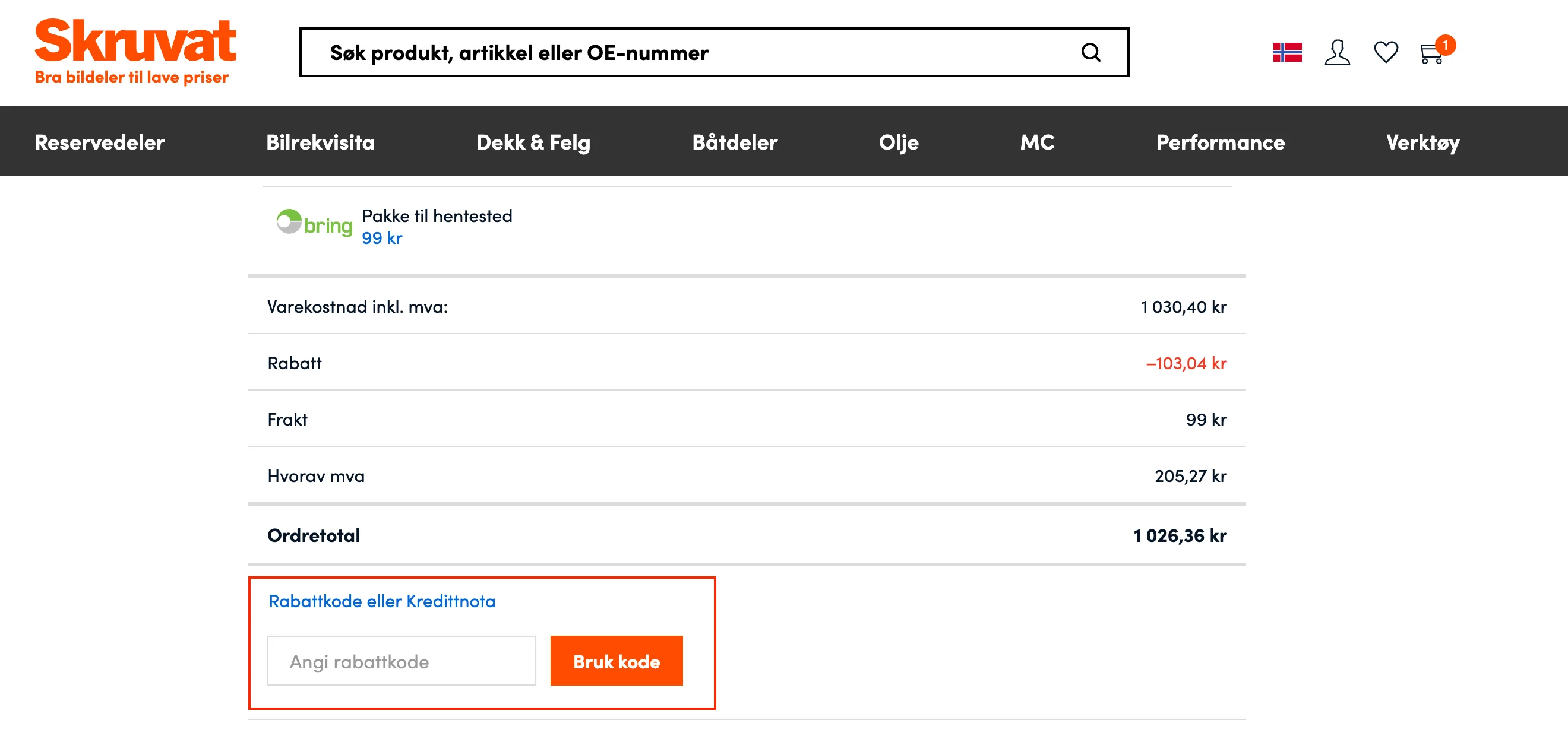The width and height of the screenshot is (1568, 736).
Task: Open the Dekk & Felg menu
Action: tap(533, 142)
